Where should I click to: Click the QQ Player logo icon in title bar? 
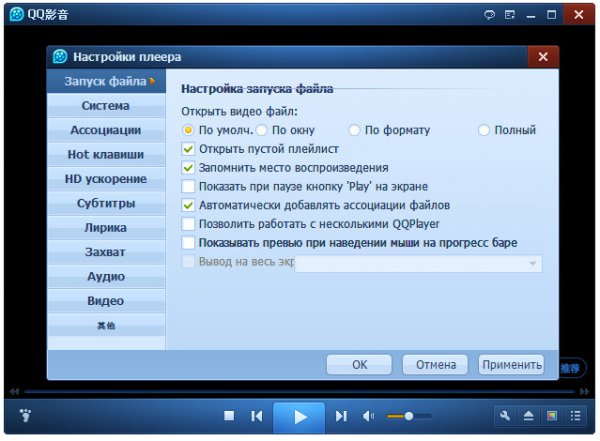(x=16, y=15)
